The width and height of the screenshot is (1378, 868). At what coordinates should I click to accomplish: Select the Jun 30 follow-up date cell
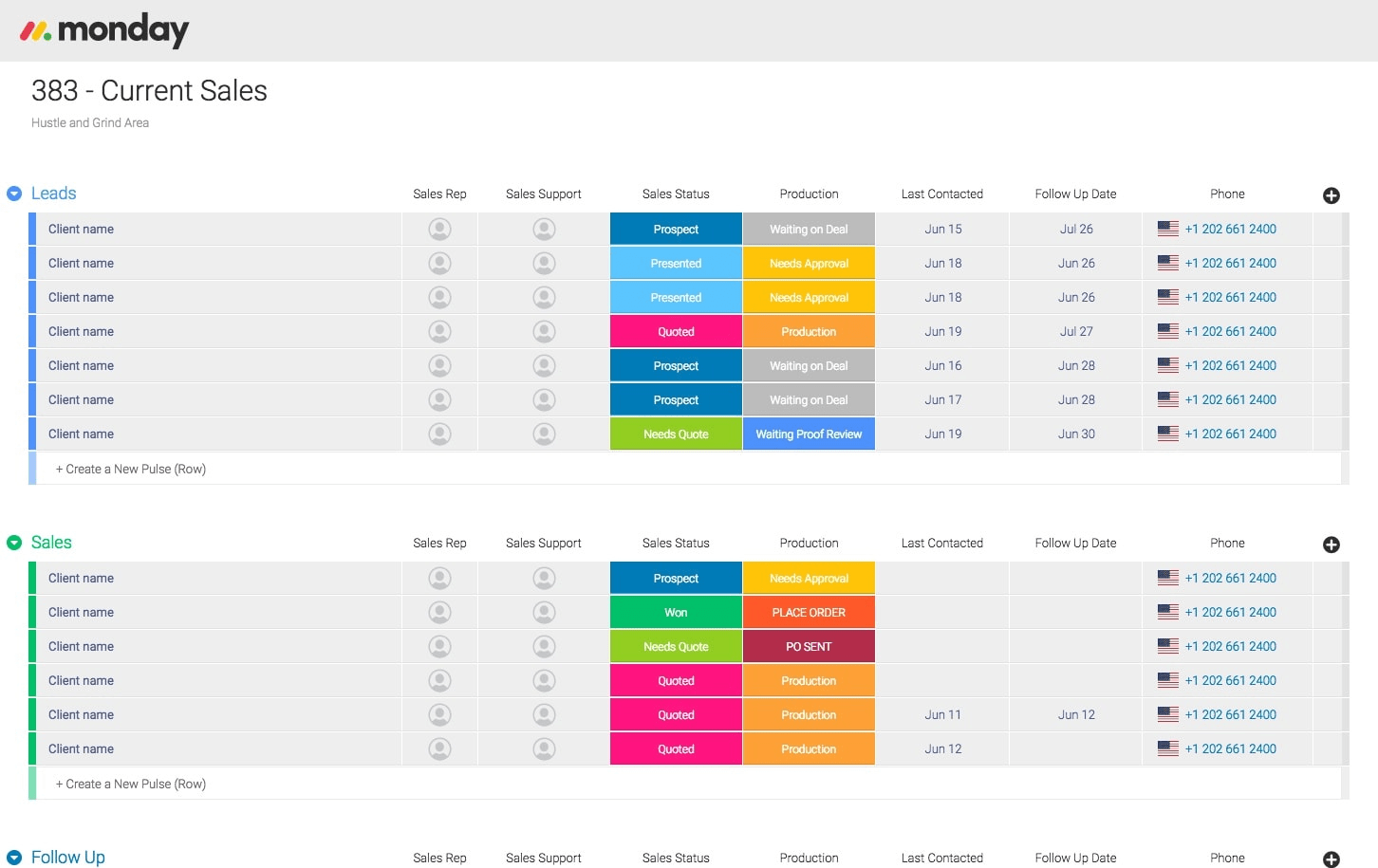1076,434
